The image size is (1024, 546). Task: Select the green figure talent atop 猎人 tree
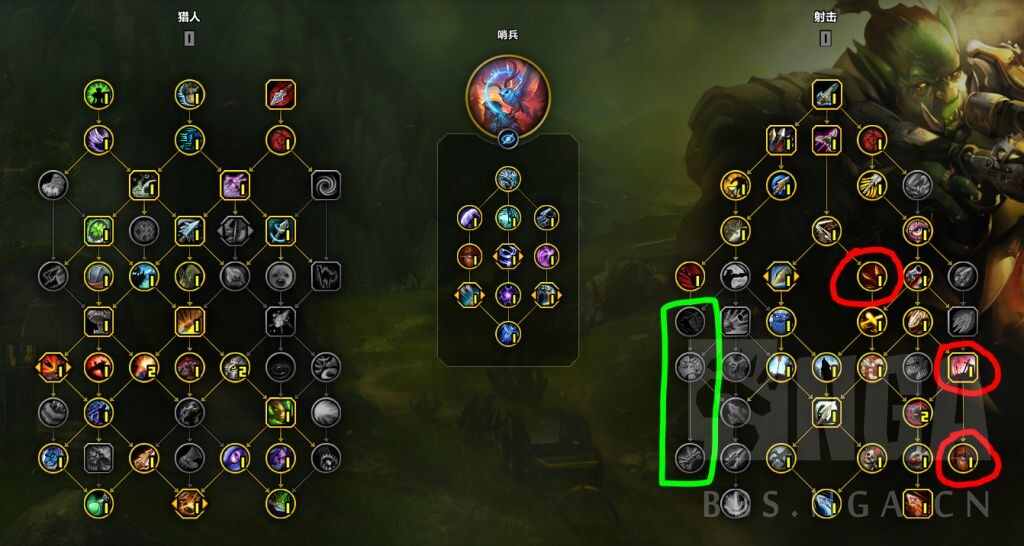[99, 95]
